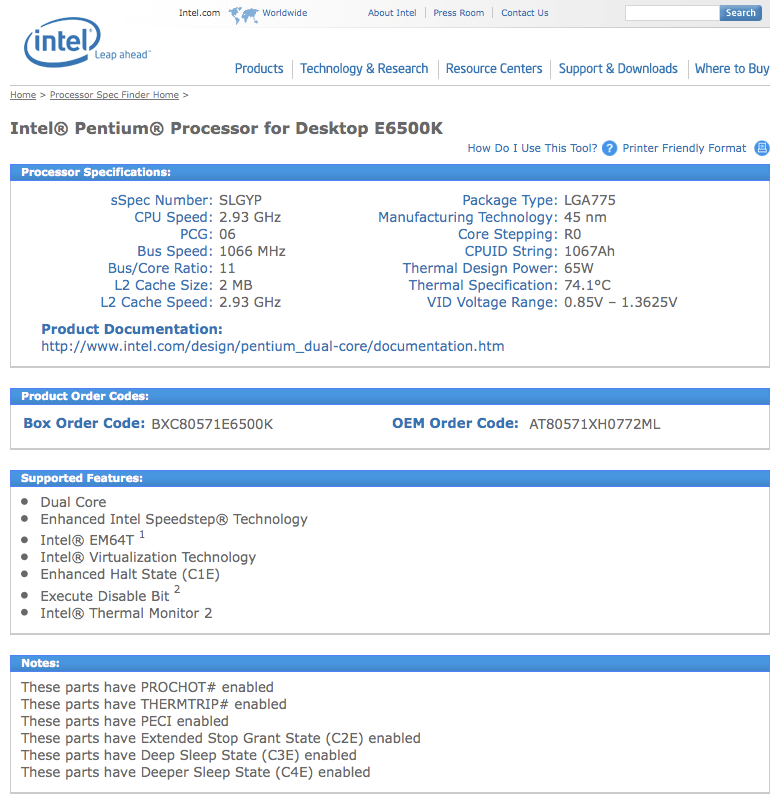Click Manufacturing Technology value 45 nm
The height and width of the screenshot is (804, 782).
click(x=585, y=217)
